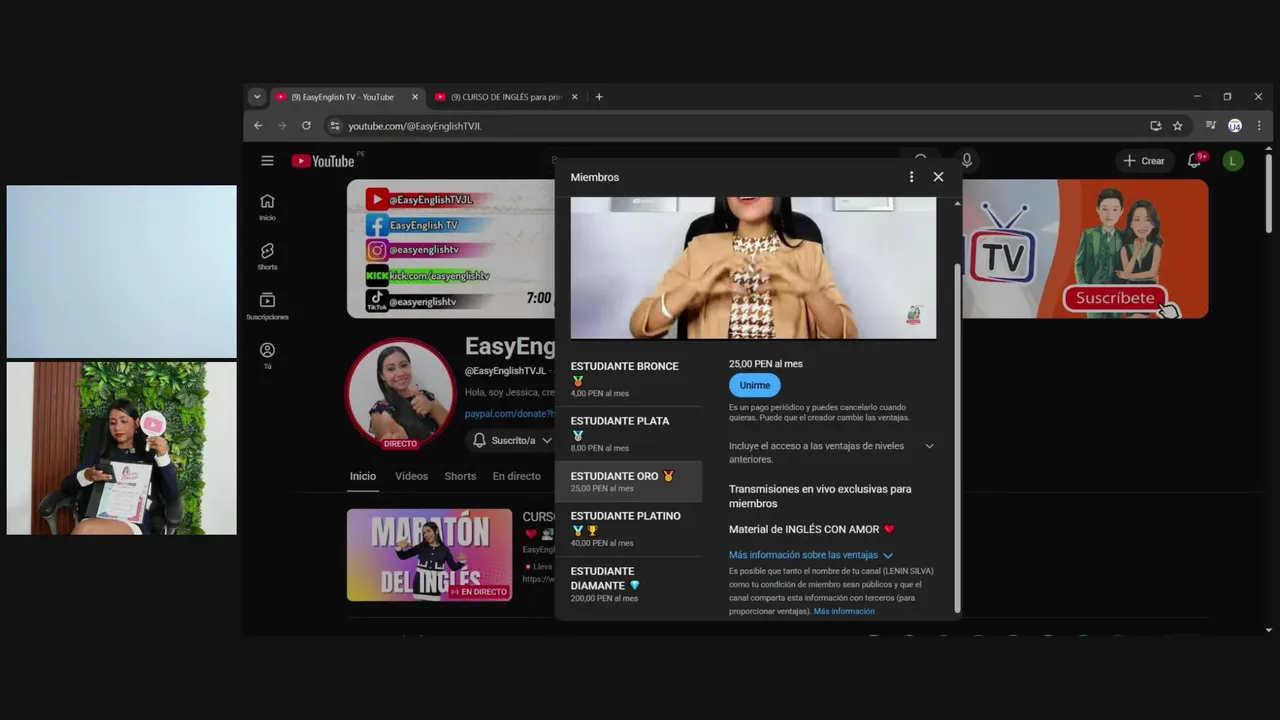Open Suscripciones in the sidebar

click(267, 306)
